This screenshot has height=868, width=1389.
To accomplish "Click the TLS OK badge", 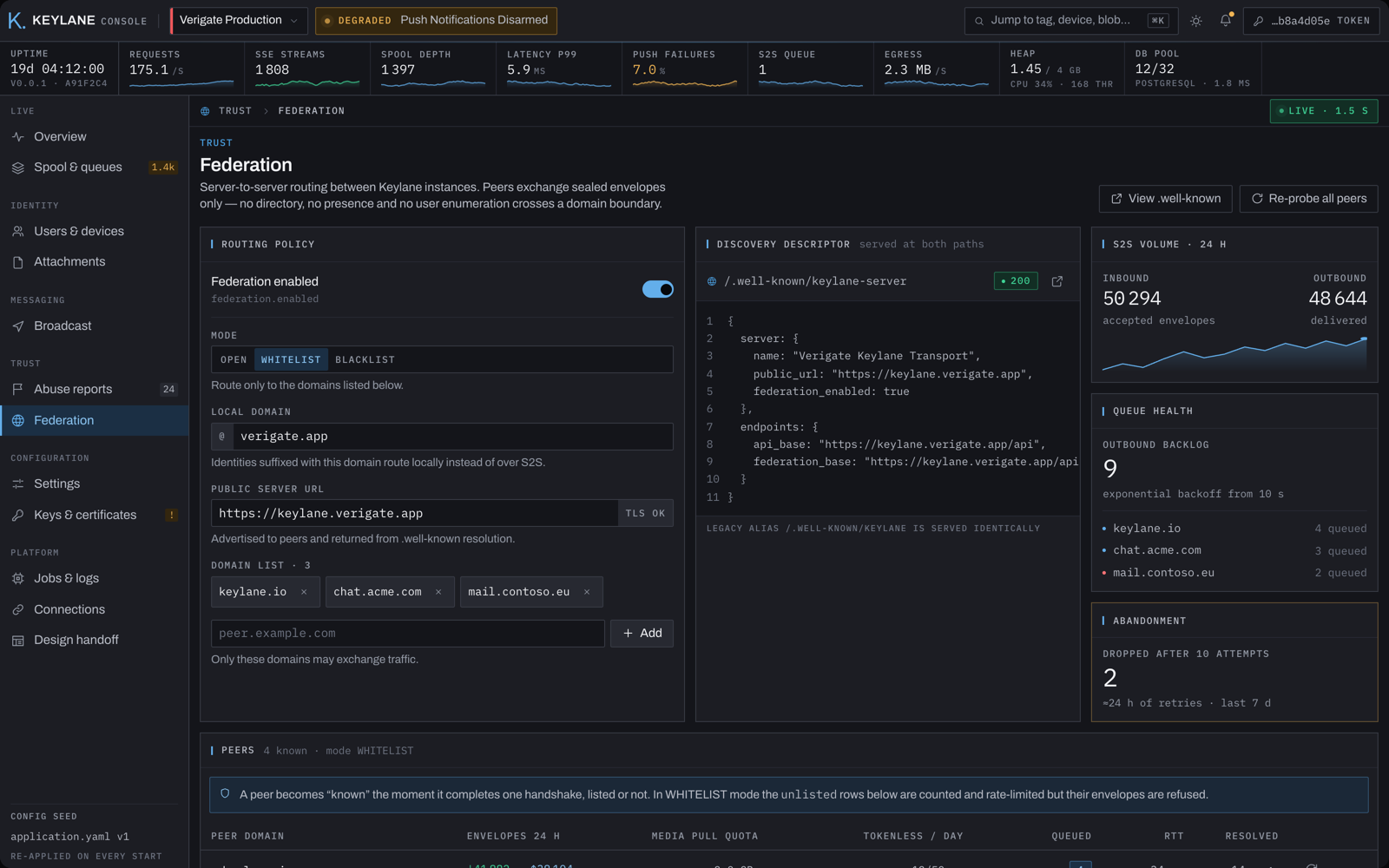I will tap(645, 513).
